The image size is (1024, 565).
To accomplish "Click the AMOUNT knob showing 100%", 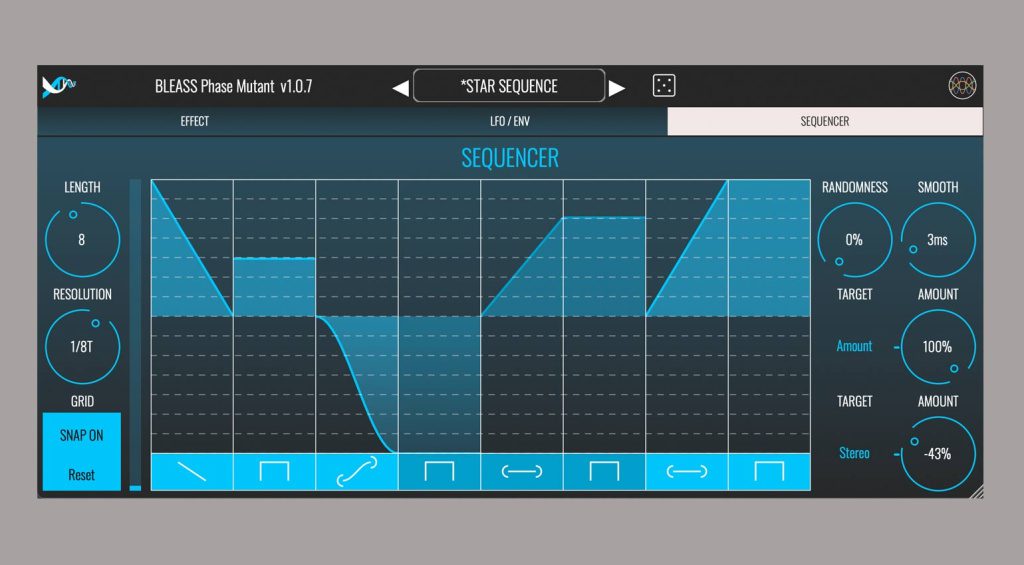I will [x=938, y=347].
